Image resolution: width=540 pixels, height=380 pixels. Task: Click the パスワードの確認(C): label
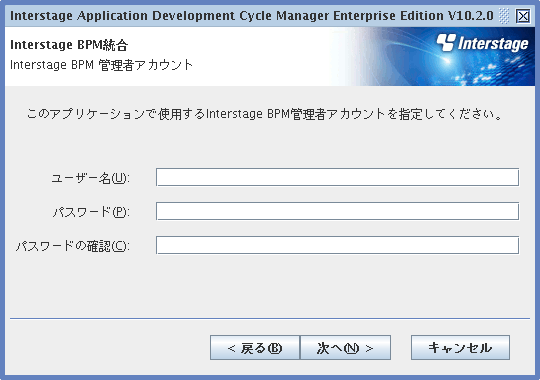pyautogui.click(x=73, y=246)
